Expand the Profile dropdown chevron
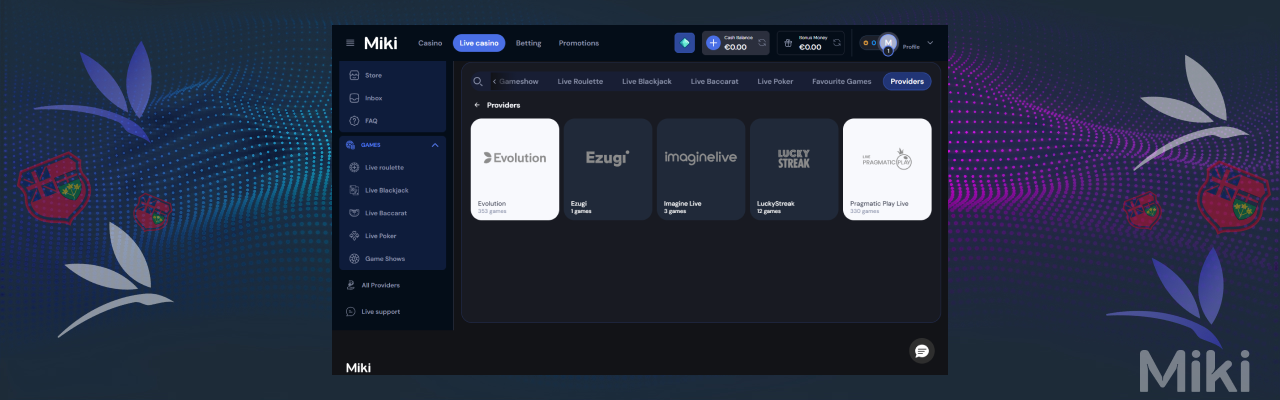The height and width of the screenshot is (400, 1280). tap(930, 43)
